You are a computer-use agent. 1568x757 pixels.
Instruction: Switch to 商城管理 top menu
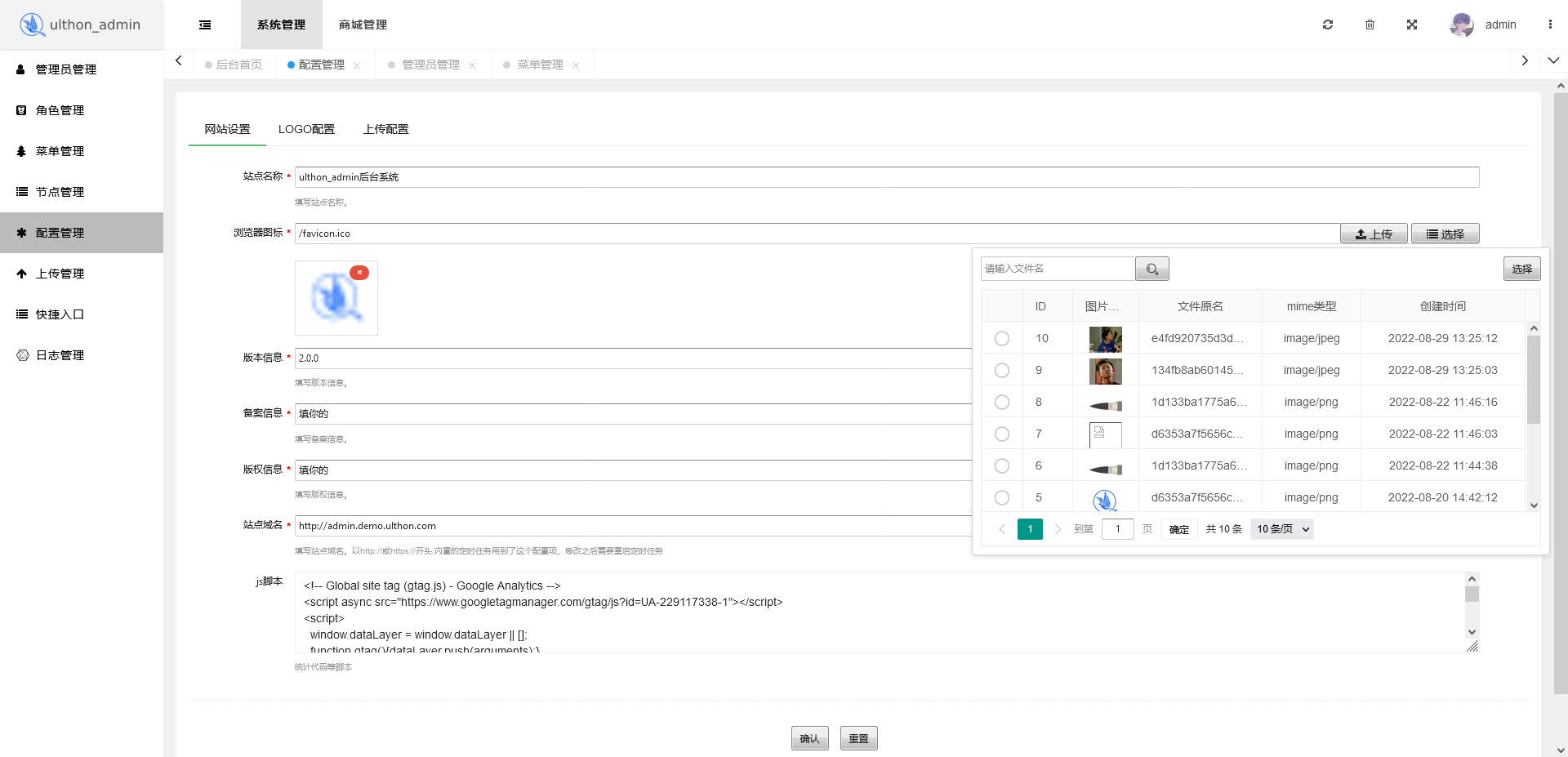[363, 24]
